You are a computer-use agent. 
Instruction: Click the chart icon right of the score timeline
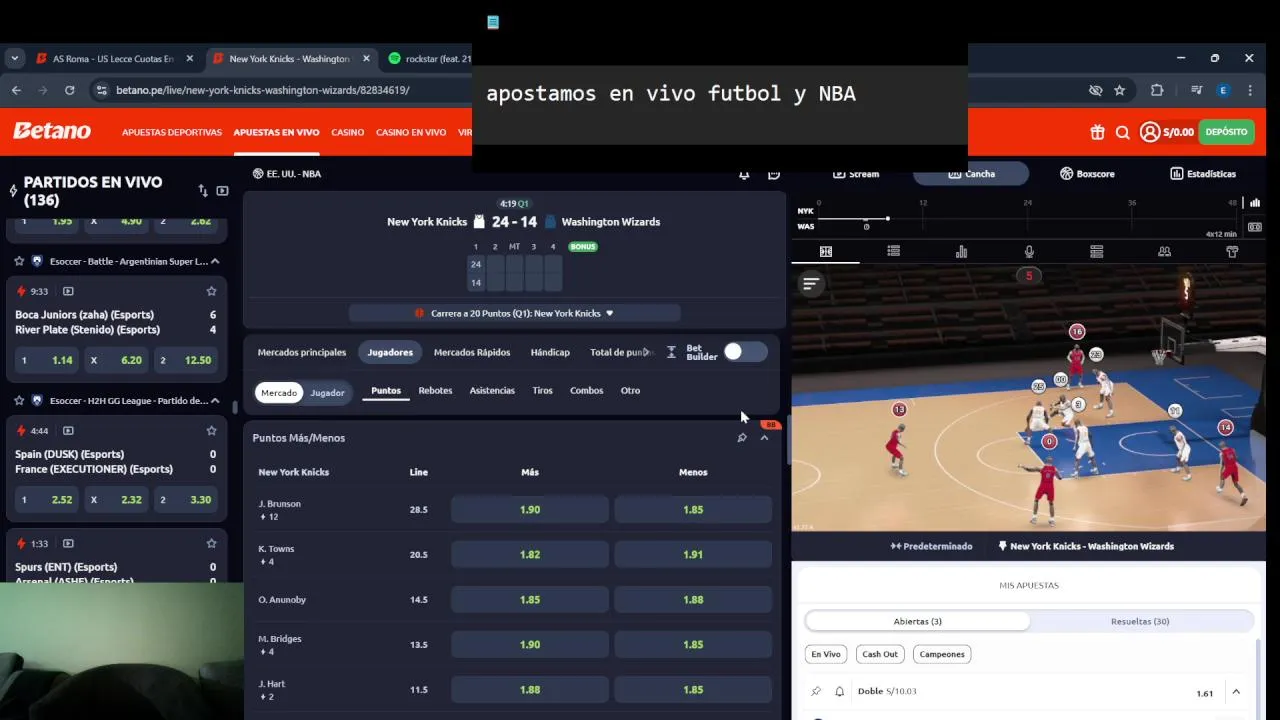pos(1255,203)
